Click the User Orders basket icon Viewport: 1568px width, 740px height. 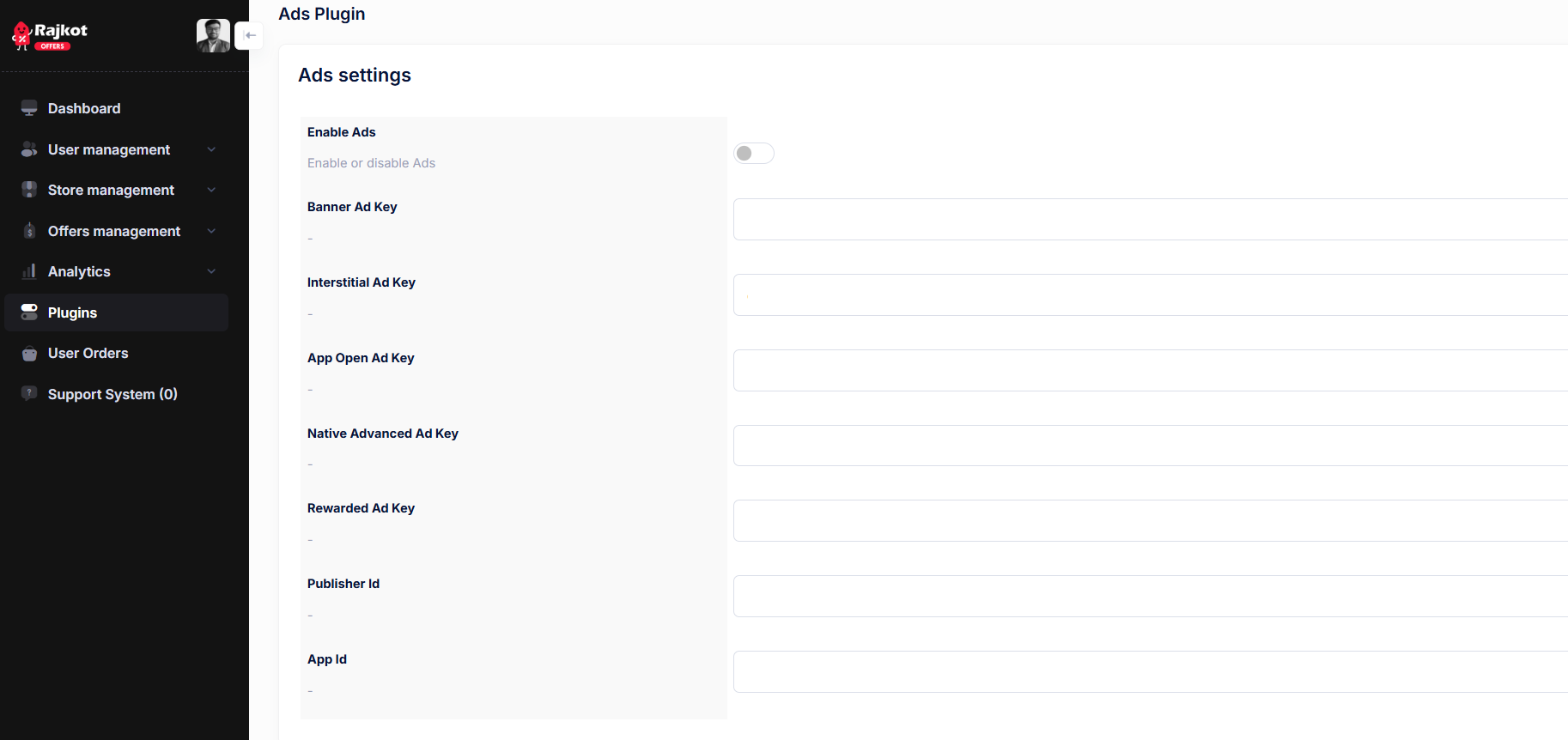pyautogui.click(x=29, y=354)
